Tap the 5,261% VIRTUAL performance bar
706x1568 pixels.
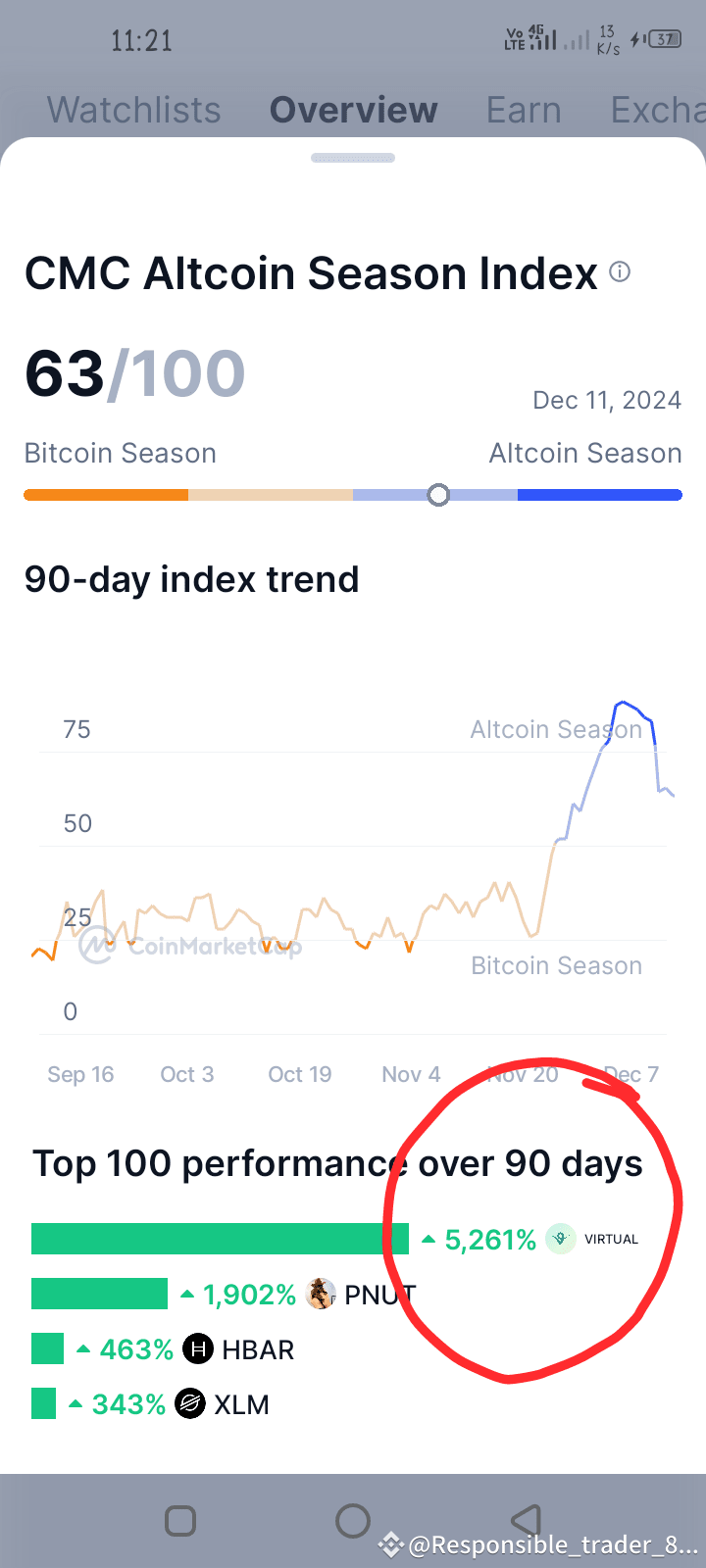click(220, 1239)
